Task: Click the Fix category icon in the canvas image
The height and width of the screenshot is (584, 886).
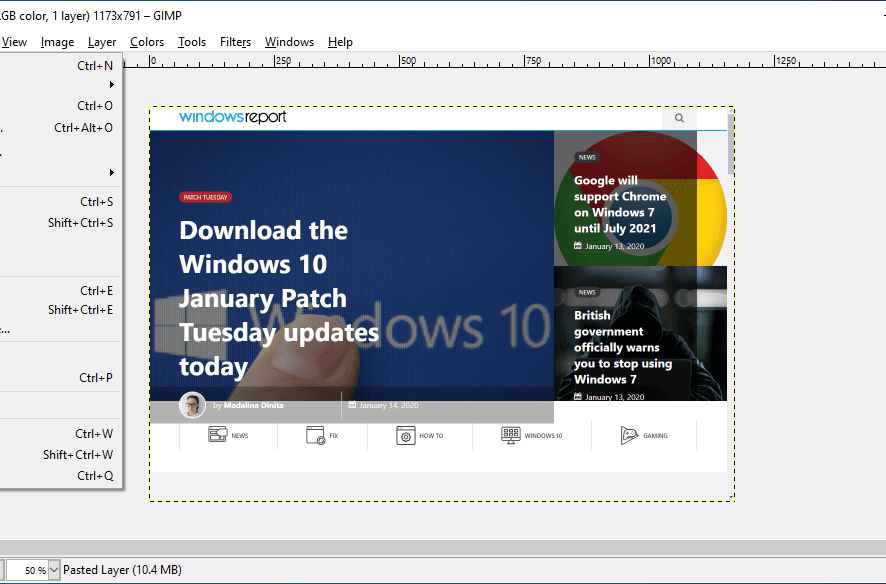Action: pos(315,435)
